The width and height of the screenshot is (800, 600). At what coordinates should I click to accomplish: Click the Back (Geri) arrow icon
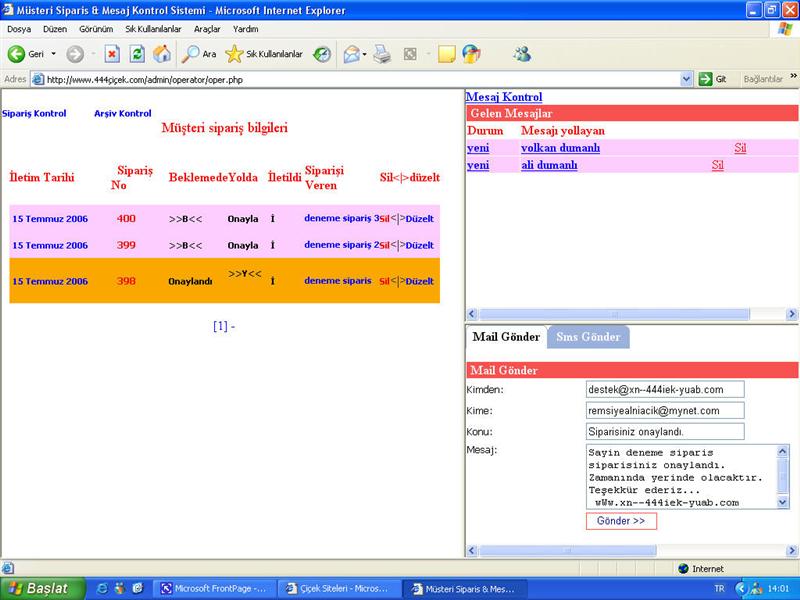16,54
